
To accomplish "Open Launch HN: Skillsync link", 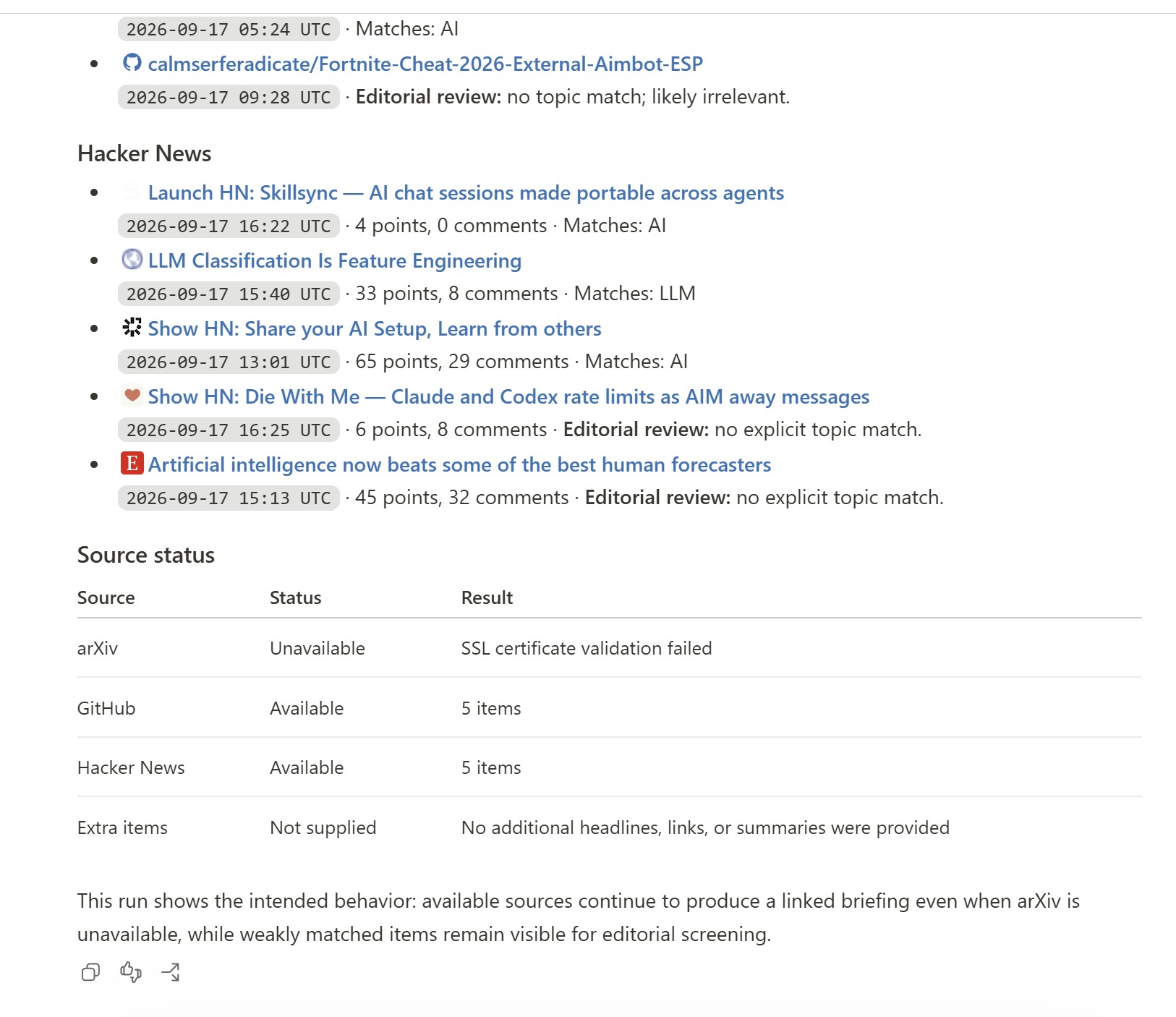I will [x=466, y=193].
